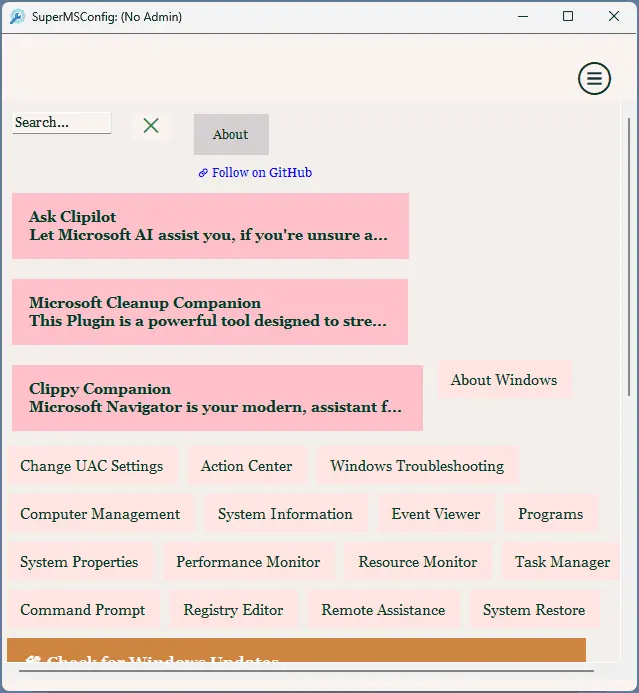The height and width of the screenshot is (693, 639).
Task: Open the hamburger menu icon
Action: coord(594,79)
